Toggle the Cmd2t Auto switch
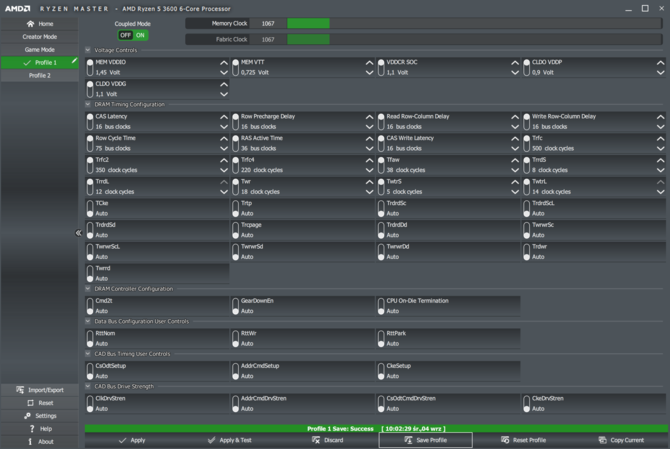Viewport: 670px width, 449px height. click(90, 306)
